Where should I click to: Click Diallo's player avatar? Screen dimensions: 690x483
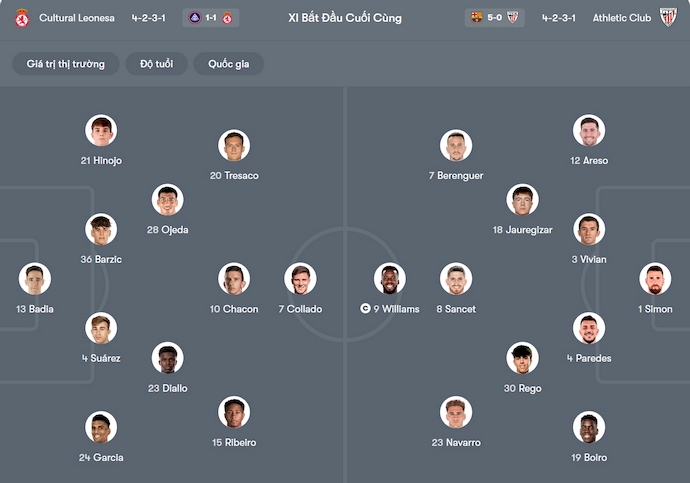point(168,358)
